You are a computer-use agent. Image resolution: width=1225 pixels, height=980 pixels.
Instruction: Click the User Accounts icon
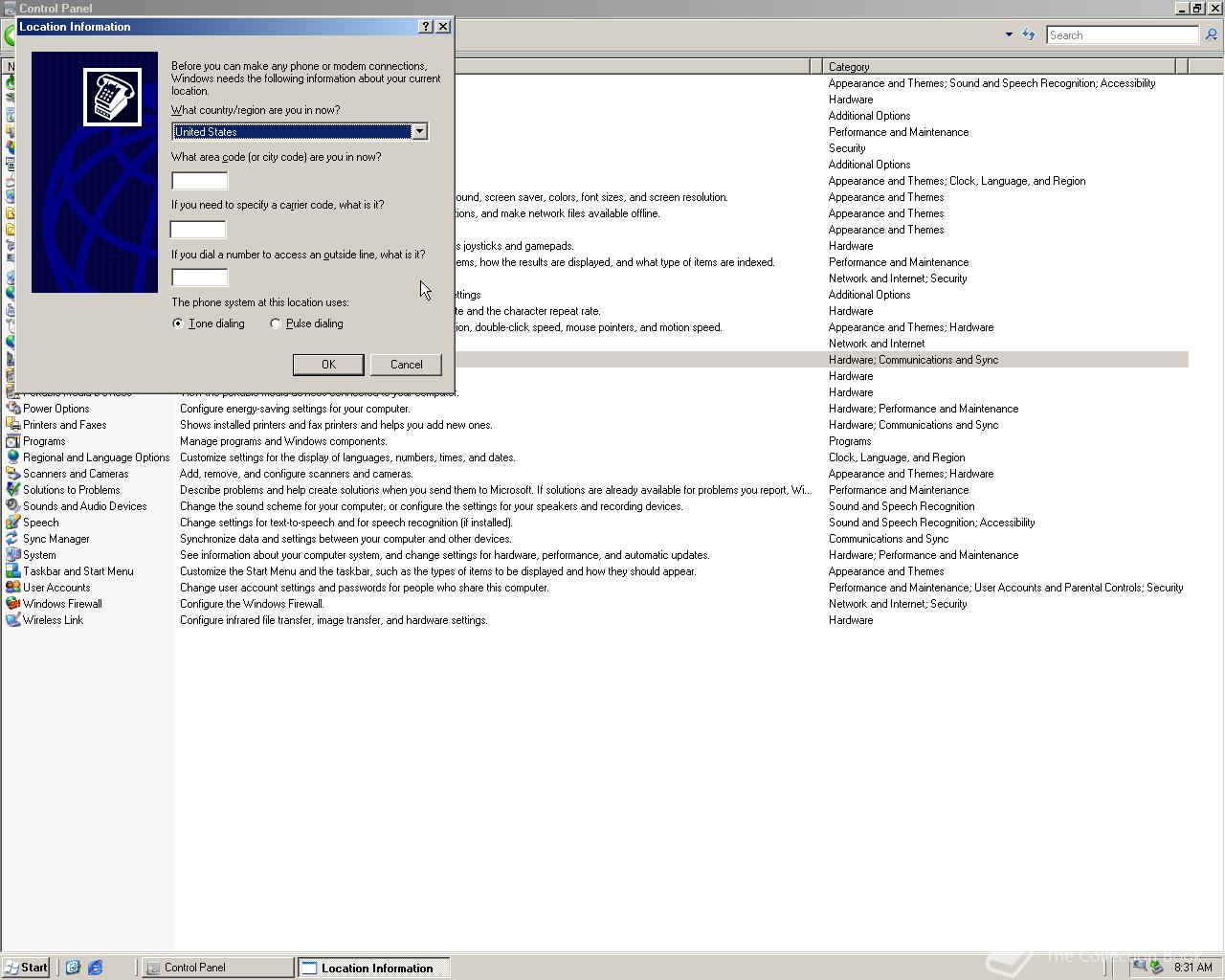12,588
